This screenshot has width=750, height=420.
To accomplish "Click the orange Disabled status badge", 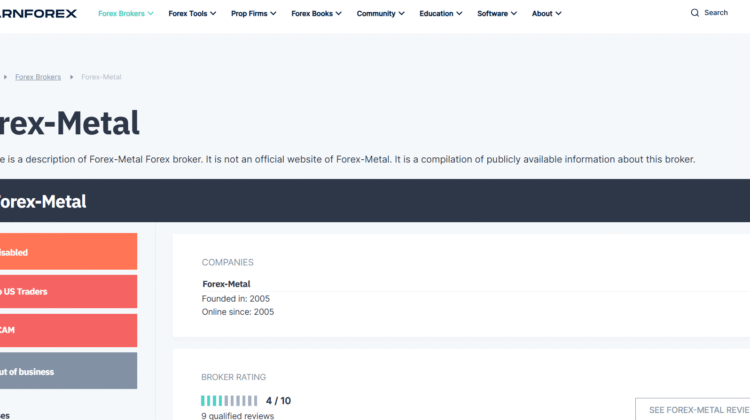I will (x=66, y=252).
